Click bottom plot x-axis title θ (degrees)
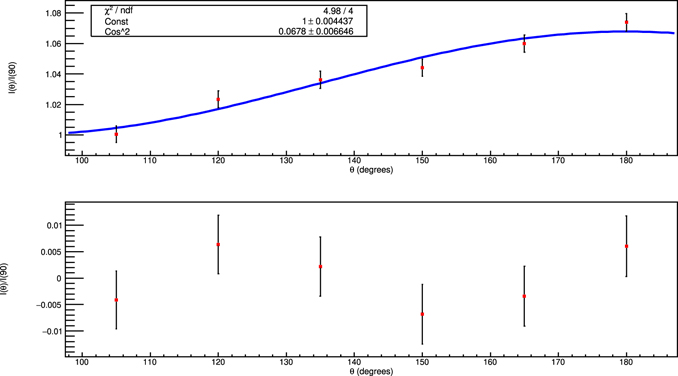This screenshot has width=678, height=376. (371, 371)
